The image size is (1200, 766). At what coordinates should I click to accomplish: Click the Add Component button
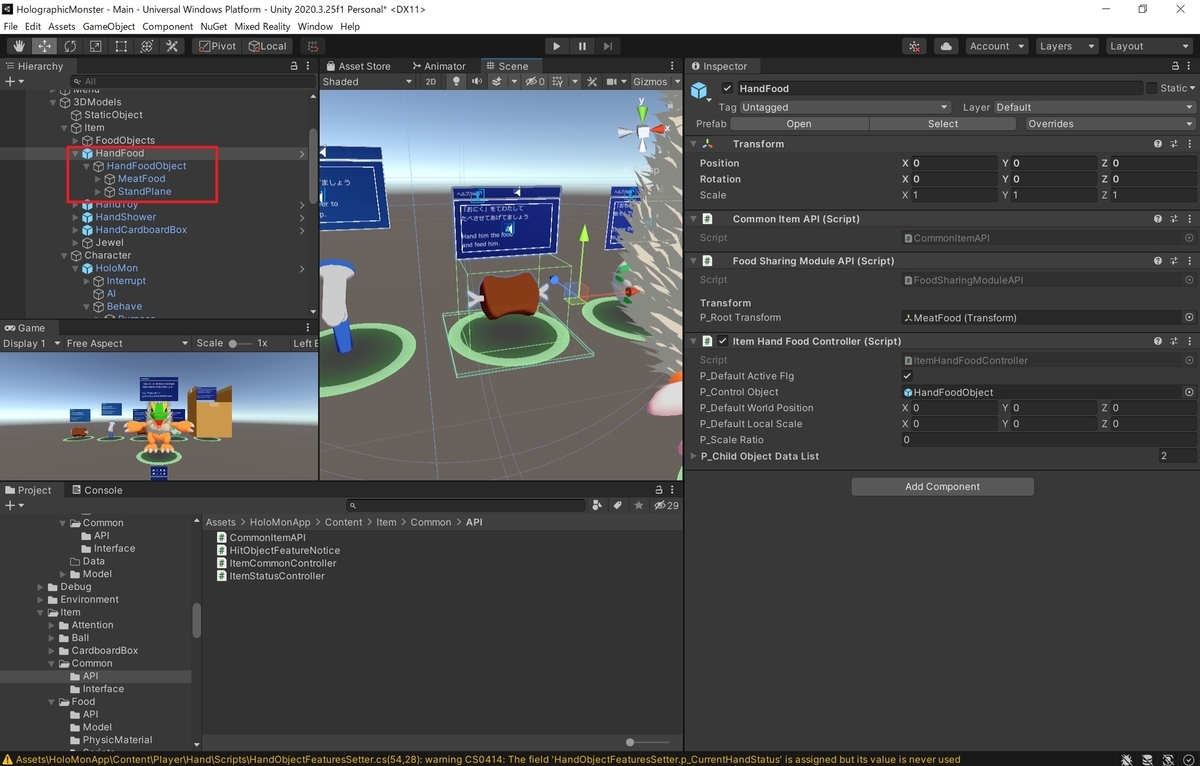point(942,487)
